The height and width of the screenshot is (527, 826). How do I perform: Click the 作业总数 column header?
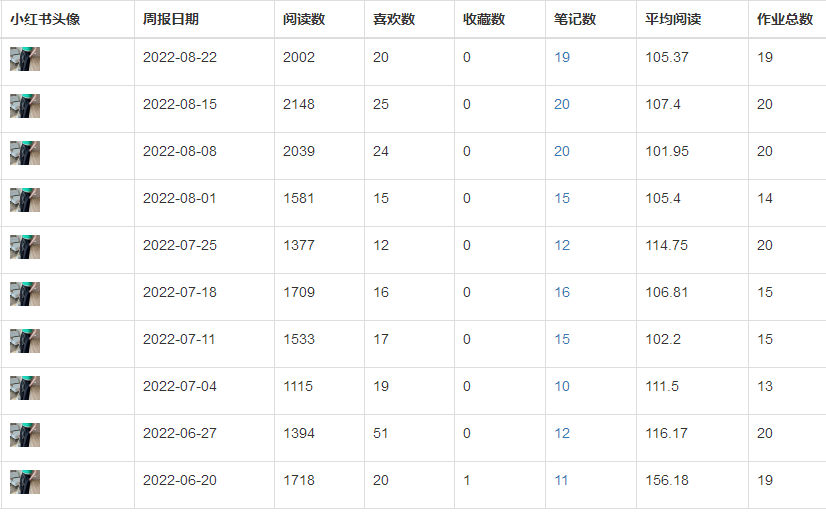(785, 19)
